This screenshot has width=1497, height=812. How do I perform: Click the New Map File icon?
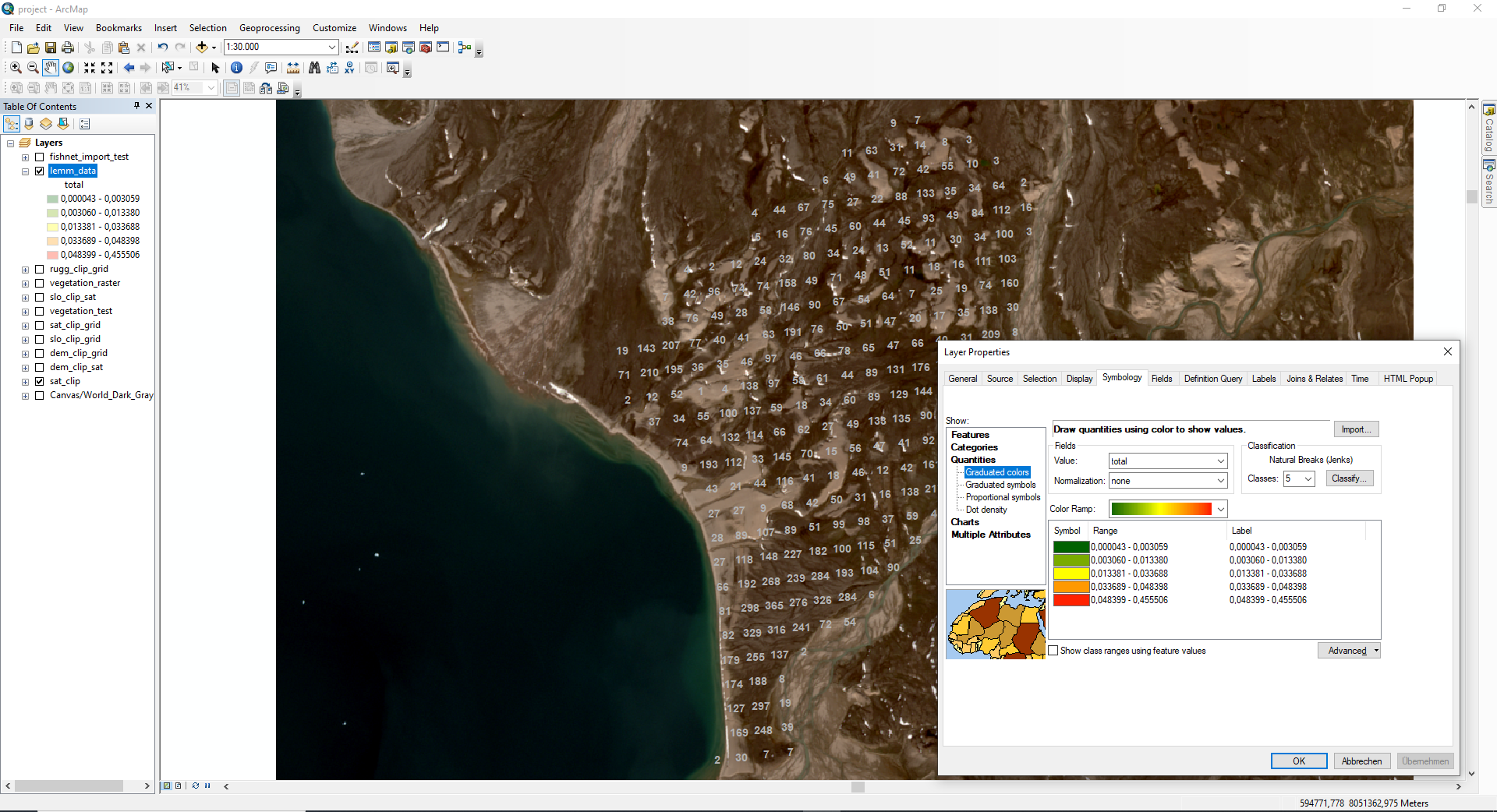(16, 48)
